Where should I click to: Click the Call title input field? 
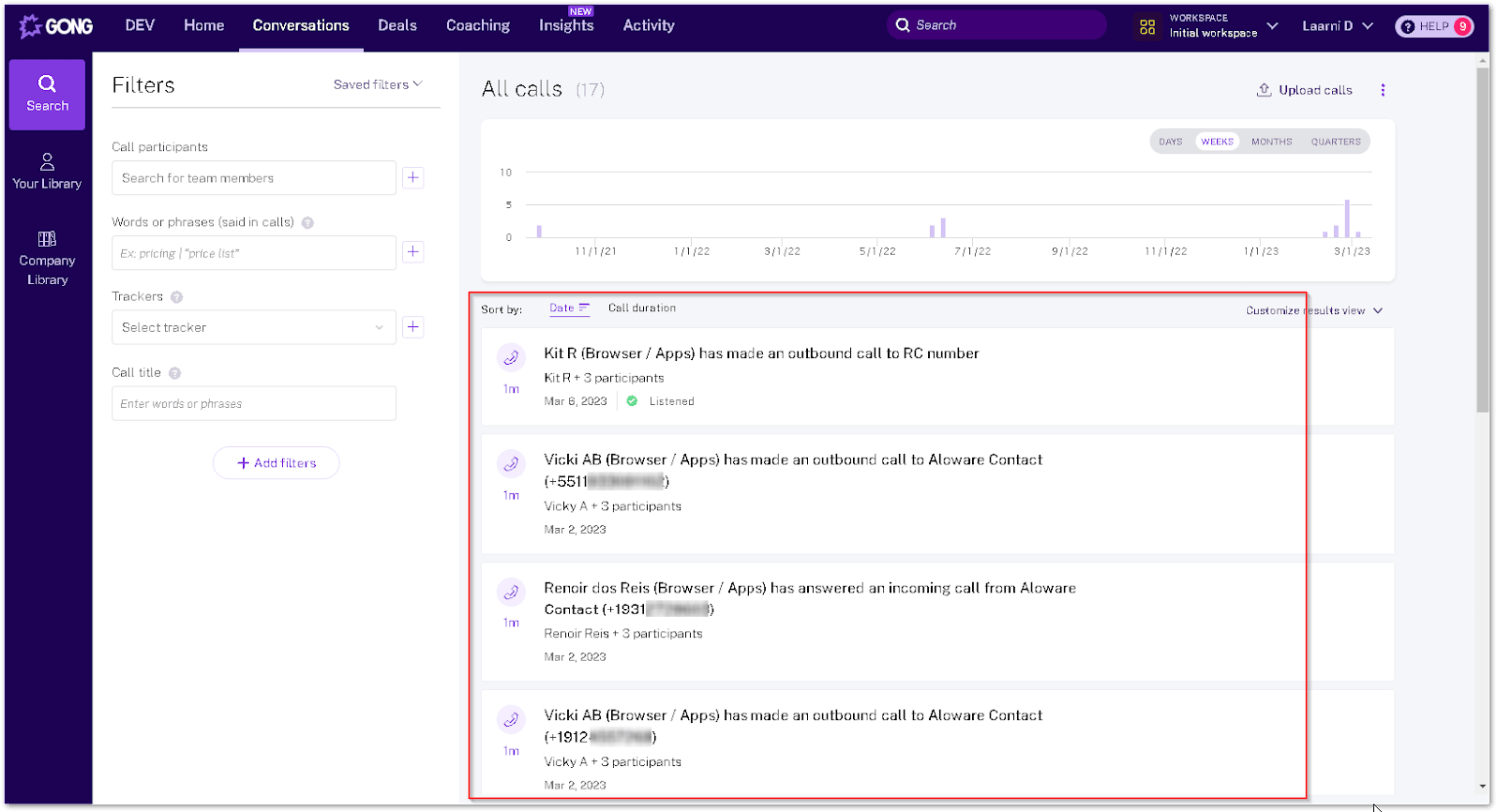point(253,404)
